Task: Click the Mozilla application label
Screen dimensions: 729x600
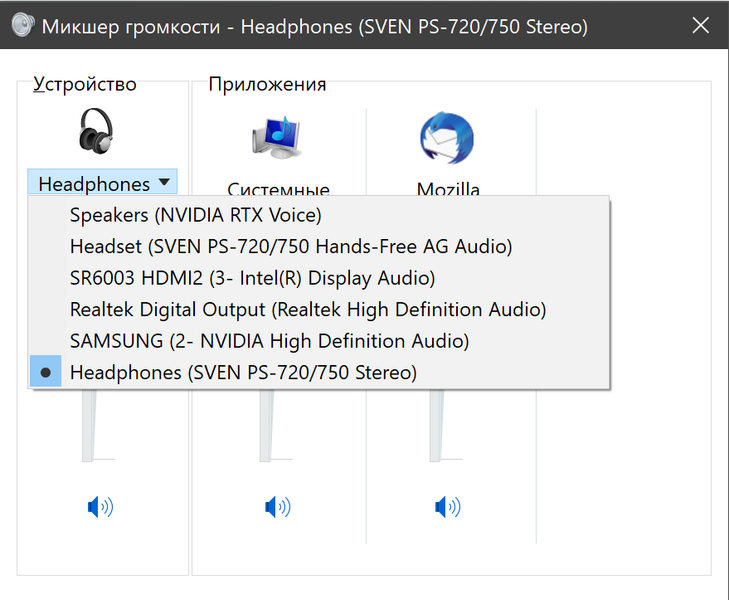Action: point(448,188)
